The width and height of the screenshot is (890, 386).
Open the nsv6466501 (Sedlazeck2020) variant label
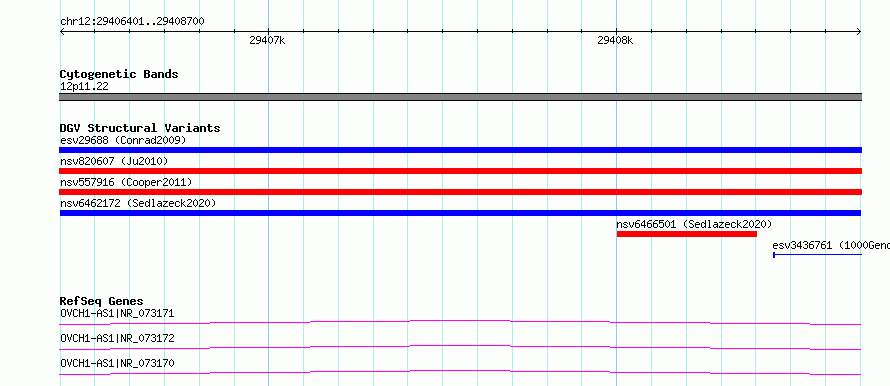pos(694,224)
